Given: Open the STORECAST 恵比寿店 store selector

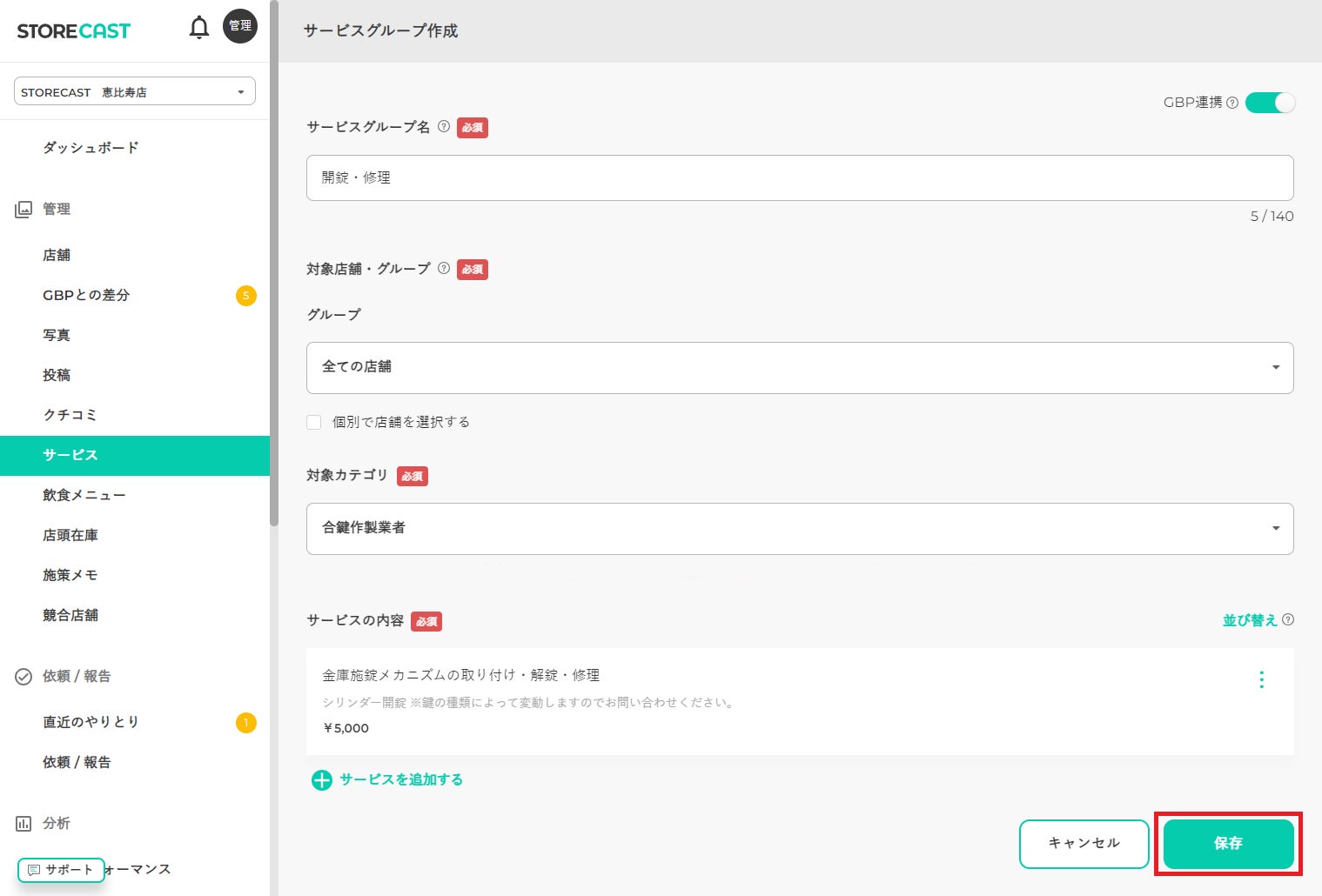Looking at the screenshot, I should [x=135, y=91].
